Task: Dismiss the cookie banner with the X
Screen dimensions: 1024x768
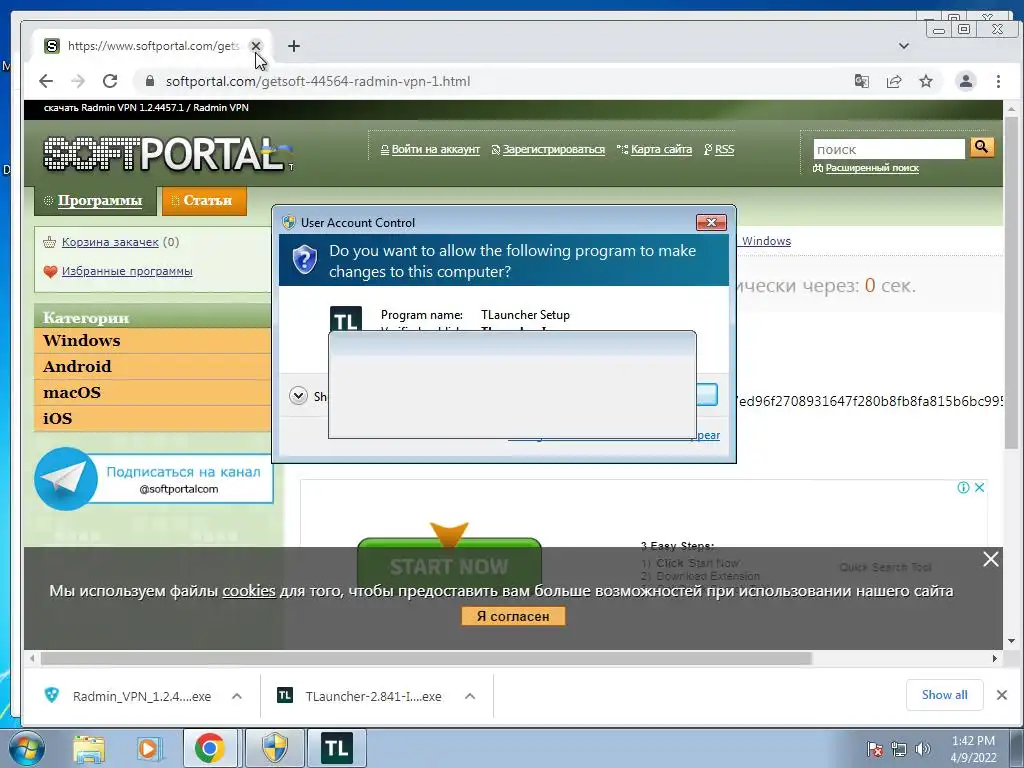Action: tap(991, 559)
